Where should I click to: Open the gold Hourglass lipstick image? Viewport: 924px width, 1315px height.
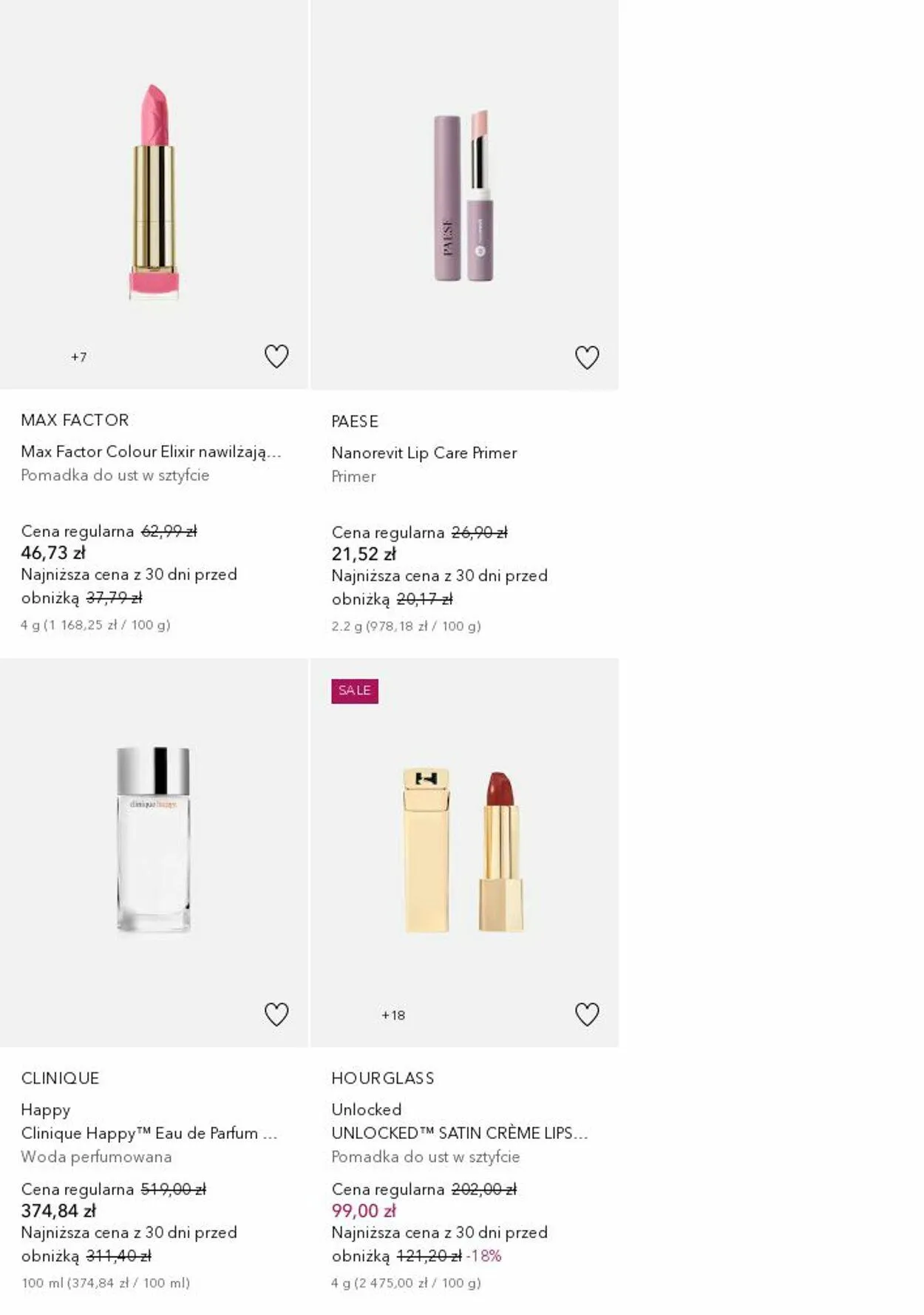464,851
